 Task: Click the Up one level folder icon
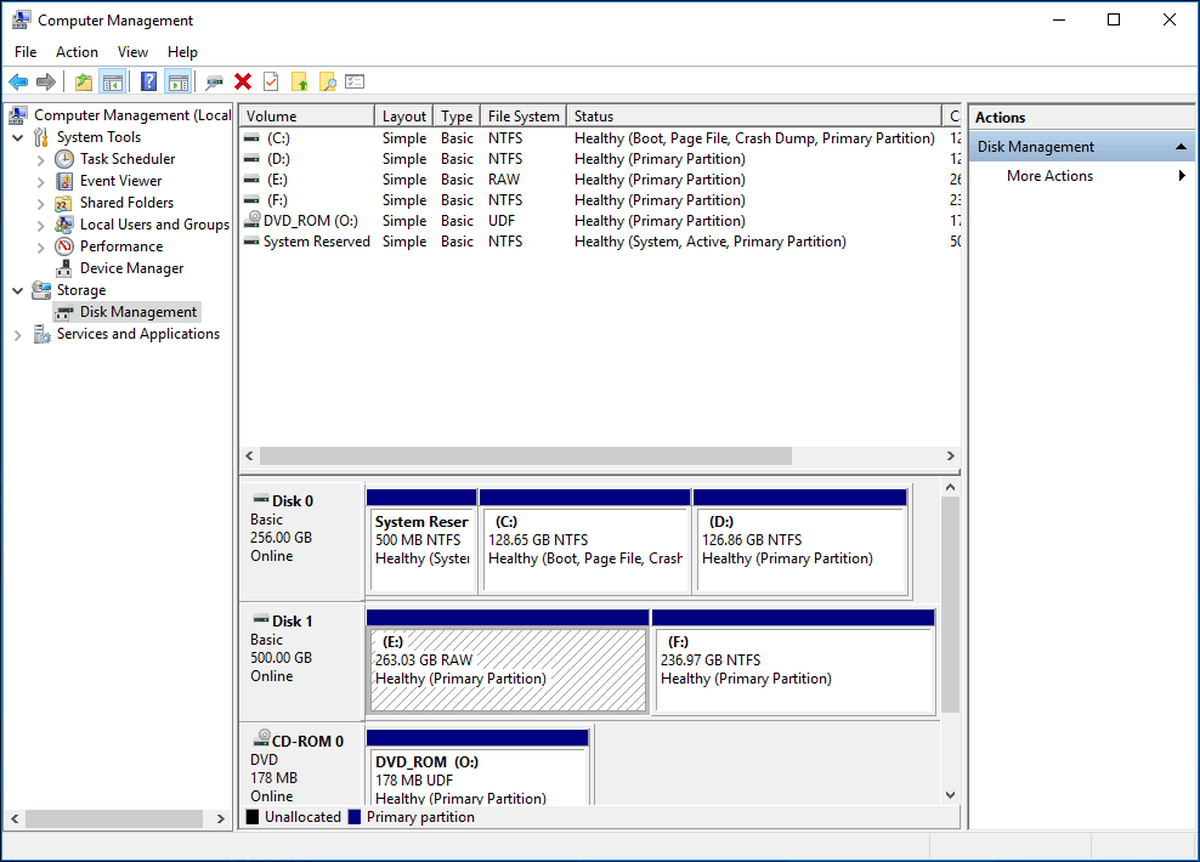coord(83,82)
